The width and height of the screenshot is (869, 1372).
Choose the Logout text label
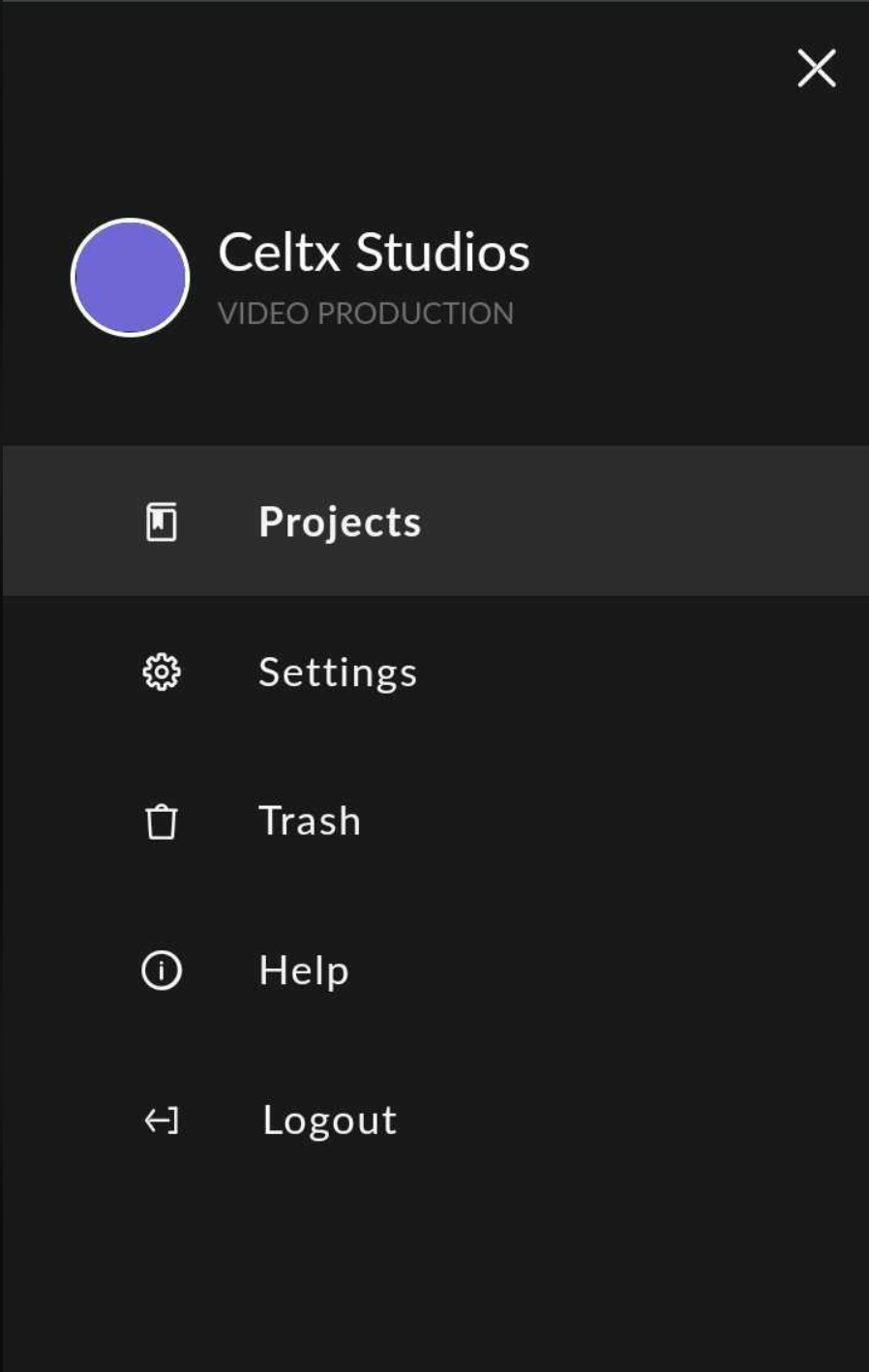pyautogui.click(x=330, y=1120)
